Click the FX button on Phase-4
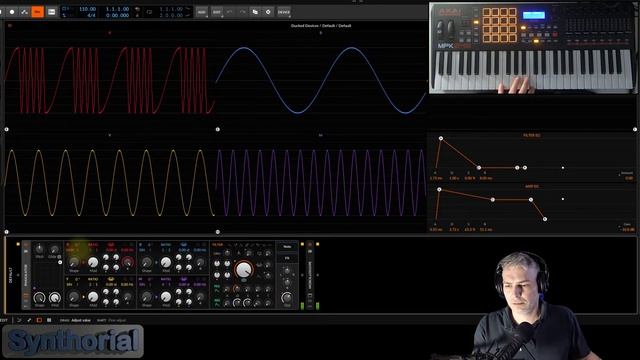 (x=287, y=258)
